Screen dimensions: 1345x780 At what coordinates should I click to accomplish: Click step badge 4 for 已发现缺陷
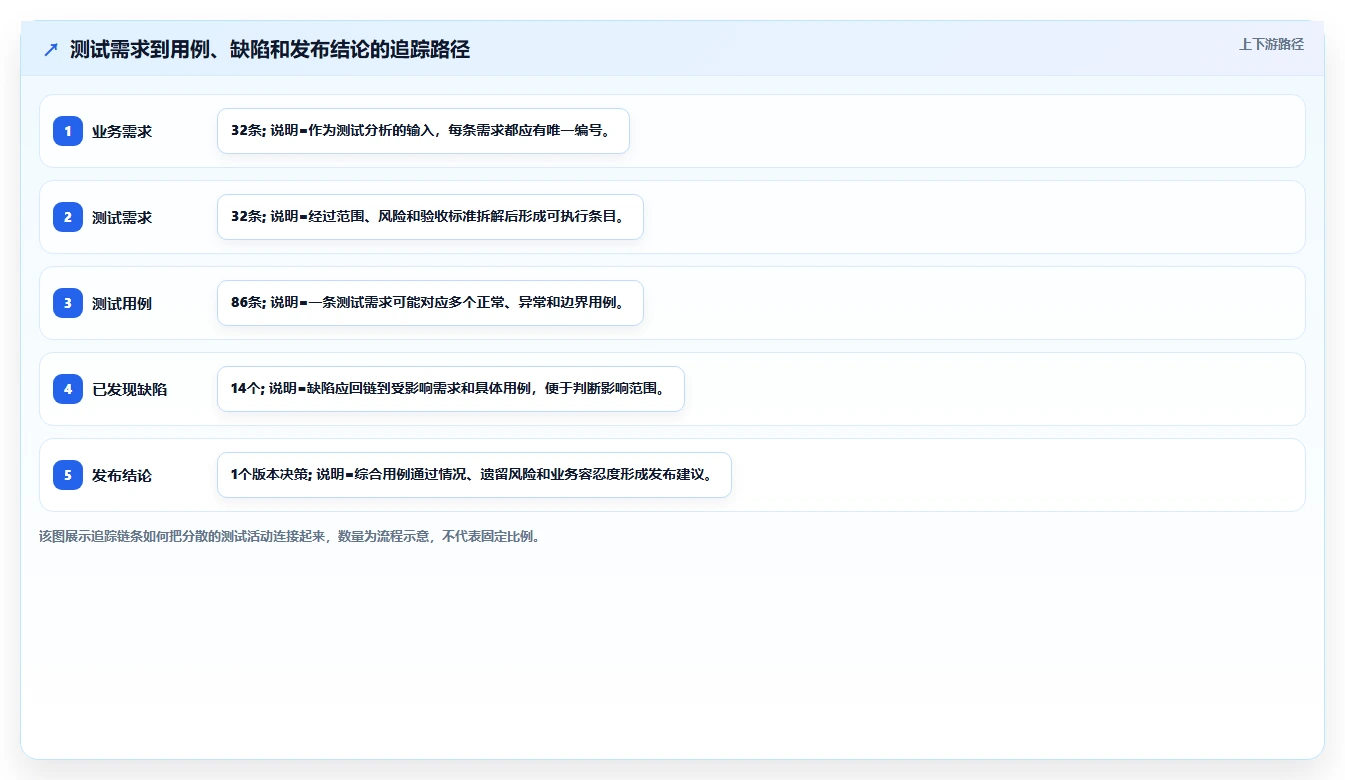pos(68,389)
